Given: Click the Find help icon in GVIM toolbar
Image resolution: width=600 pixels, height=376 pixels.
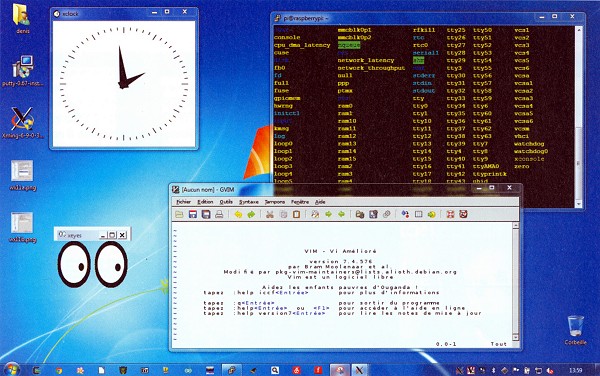Looking at the screenshot, I should click(x=463, y=214).
